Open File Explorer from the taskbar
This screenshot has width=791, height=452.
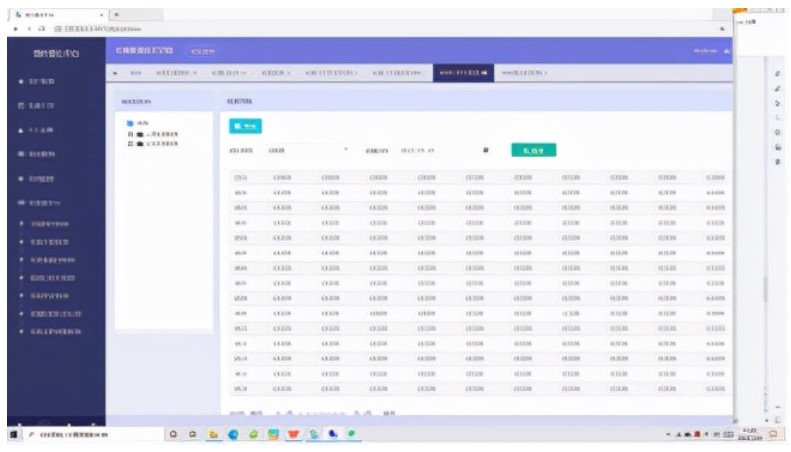coord(213,434)
